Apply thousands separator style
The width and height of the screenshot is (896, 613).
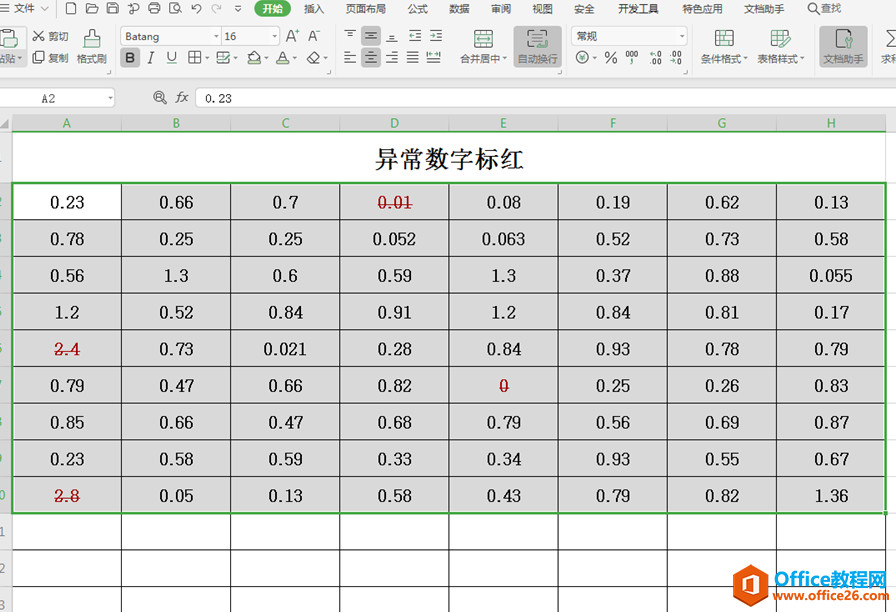tap(632, 57)
